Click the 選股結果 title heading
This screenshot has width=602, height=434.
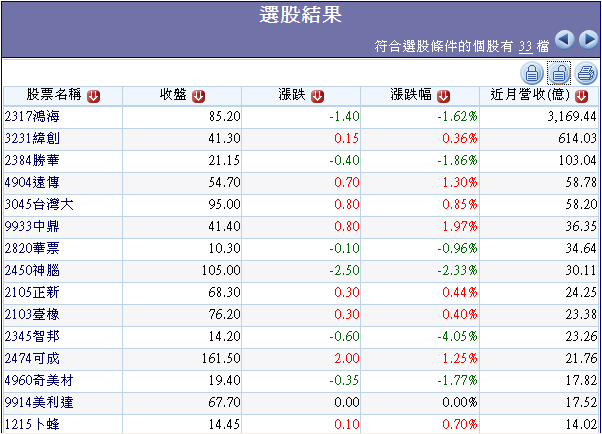click(x=301, y=15)
